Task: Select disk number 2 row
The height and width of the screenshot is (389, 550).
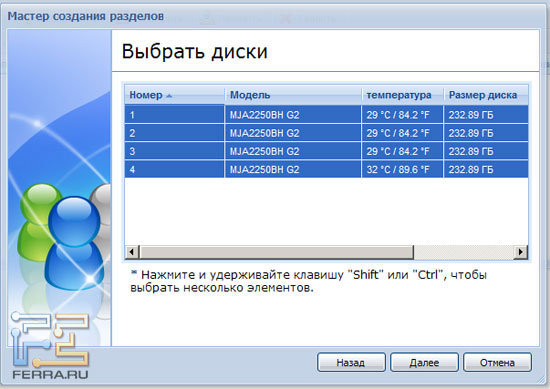Action: pos(326,133)
